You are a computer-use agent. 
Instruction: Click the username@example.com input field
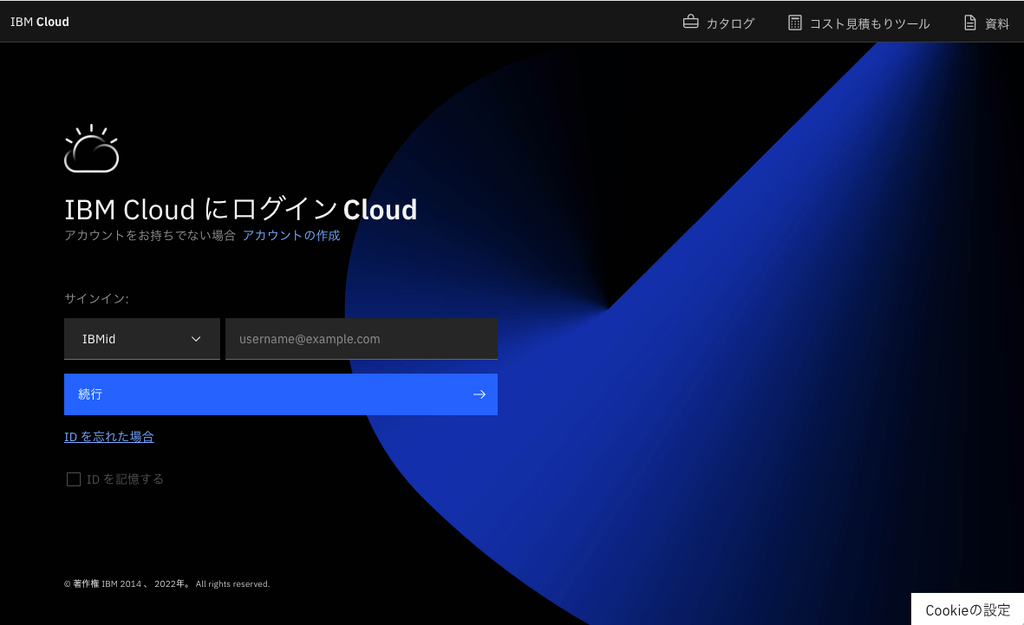361,339
